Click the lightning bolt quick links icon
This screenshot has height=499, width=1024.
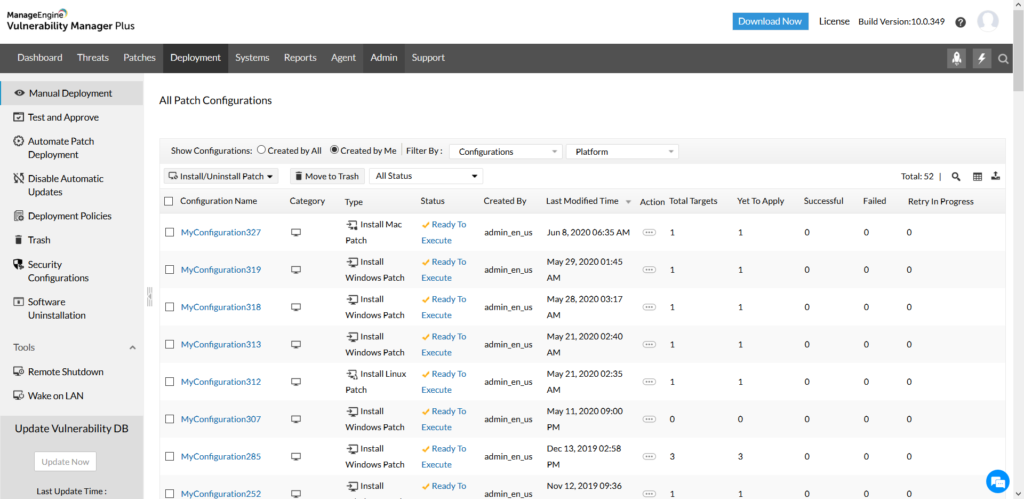[982, 58]
